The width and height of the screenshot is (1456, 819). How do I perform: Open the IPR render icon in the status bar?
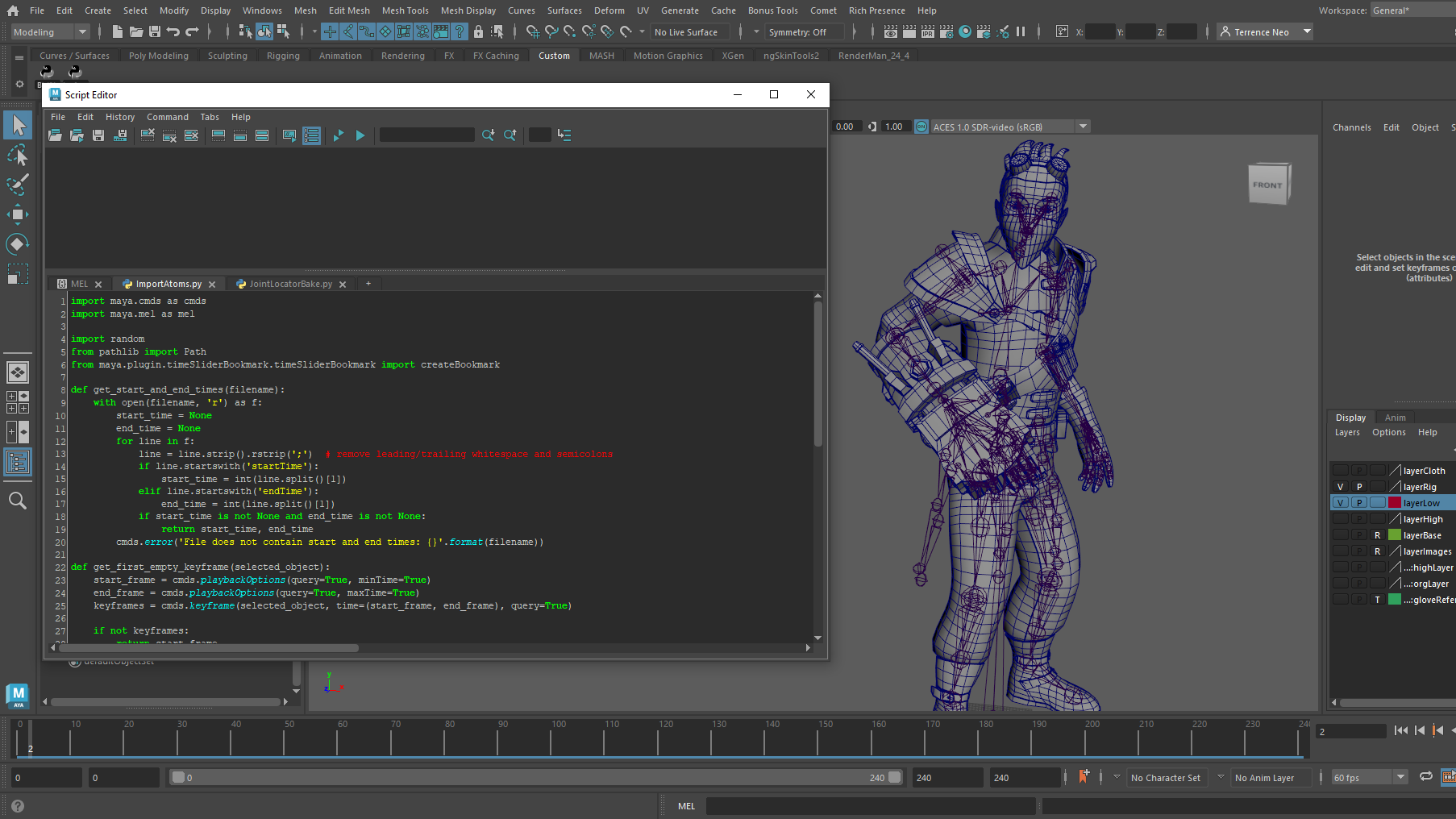point(928,31)
